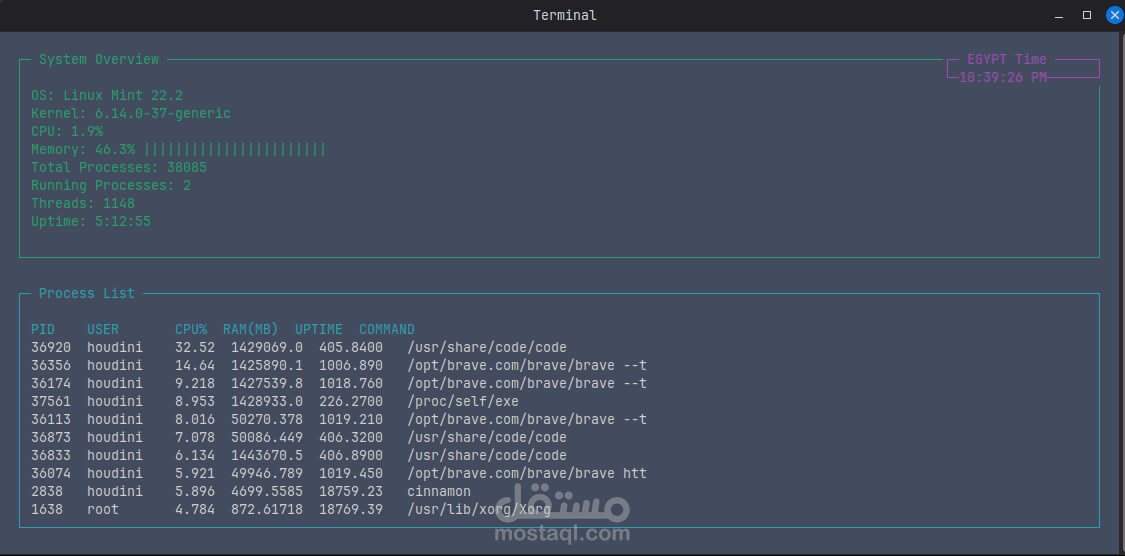Click the CPU: 1.9% line

coord(67,131)
